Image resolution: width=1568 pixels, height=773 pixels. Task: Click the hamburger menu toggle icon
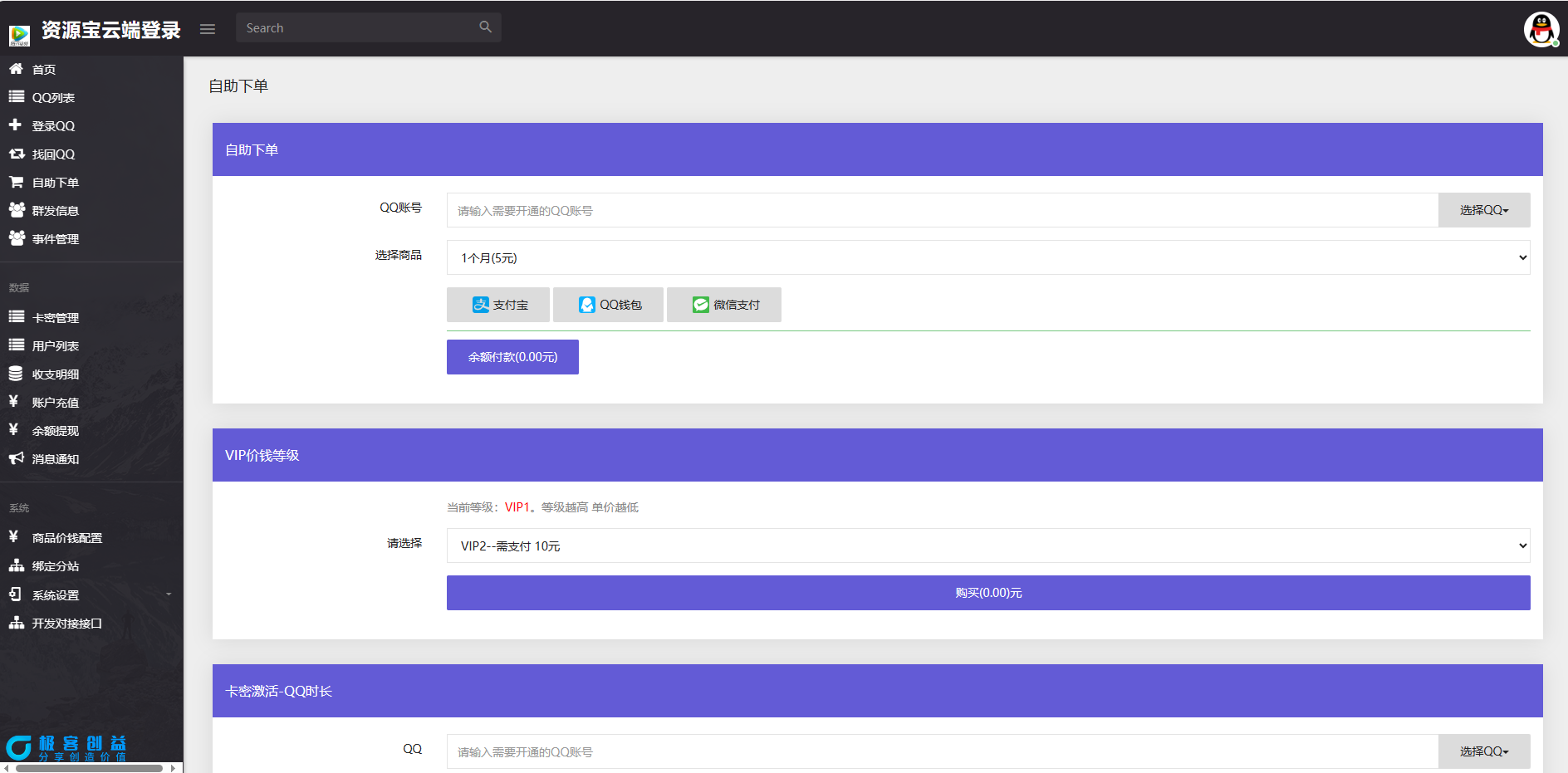pyautogui.click(x=208, y=29)
